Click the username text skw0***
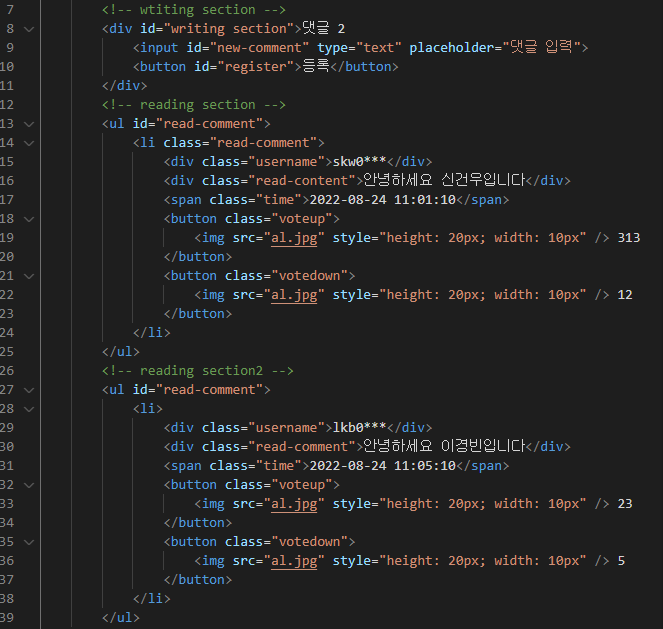Image resolution: width=663 pixels, height=629 pixels. click(x=359, y=162)
